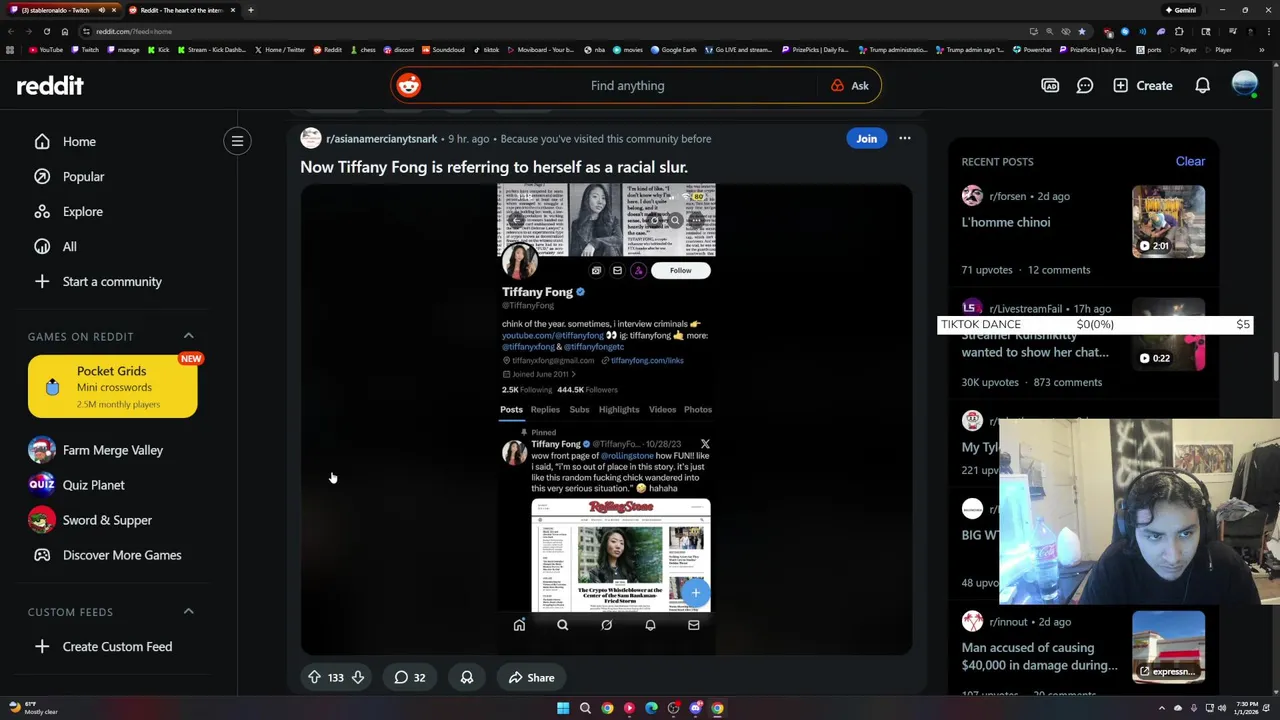Screen dimensions: 1280x720
Task: Open the Reddit logo home link
Action: click(x=50, y=86)
